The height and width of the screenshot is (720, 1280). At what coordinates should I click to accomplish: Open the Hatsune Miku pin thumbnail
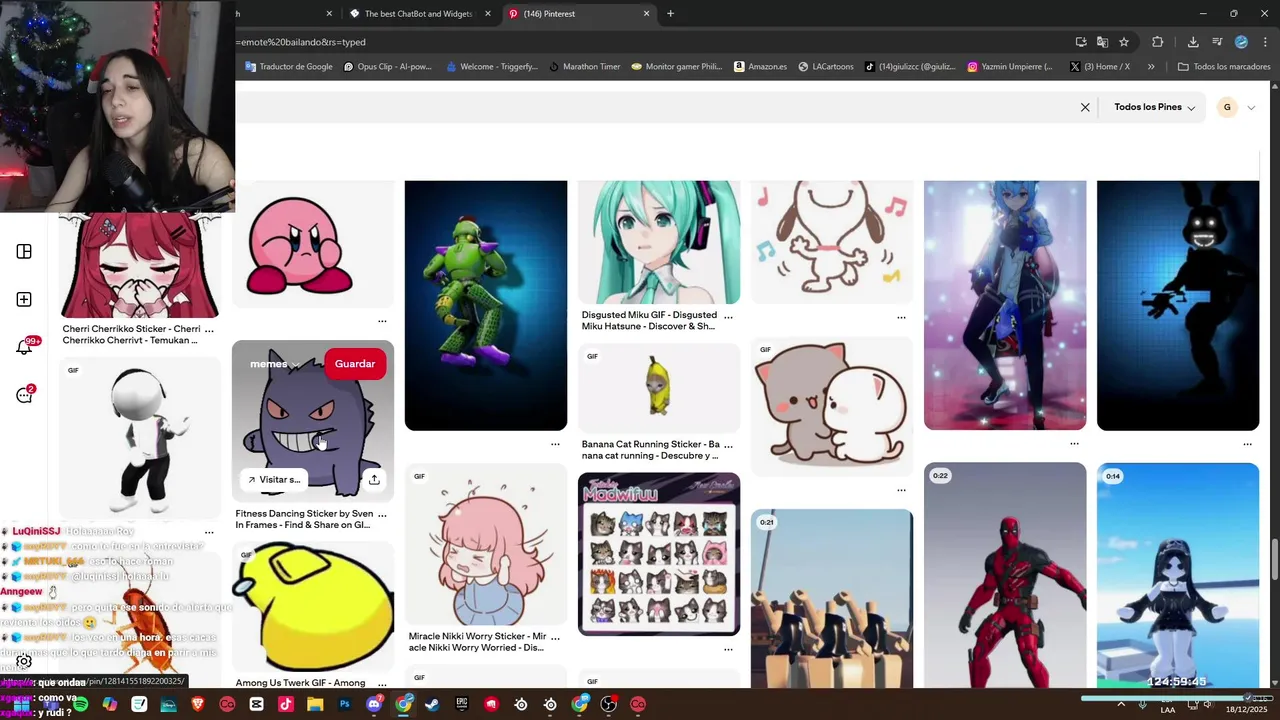(659, 242)
